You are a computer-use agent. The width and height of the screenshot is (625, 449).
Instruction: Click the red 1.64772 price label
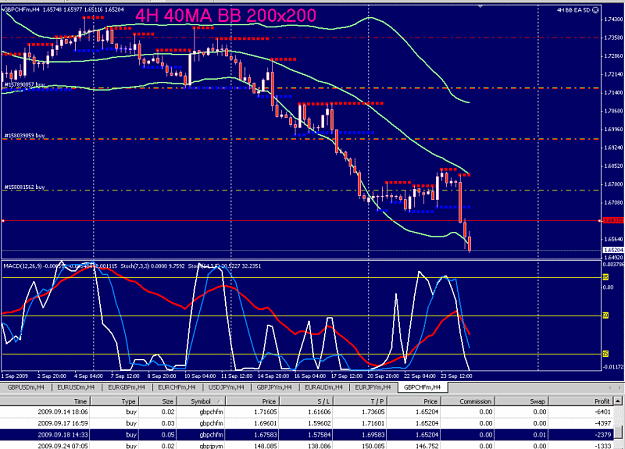pyautogui.click(x=613, y=220)
